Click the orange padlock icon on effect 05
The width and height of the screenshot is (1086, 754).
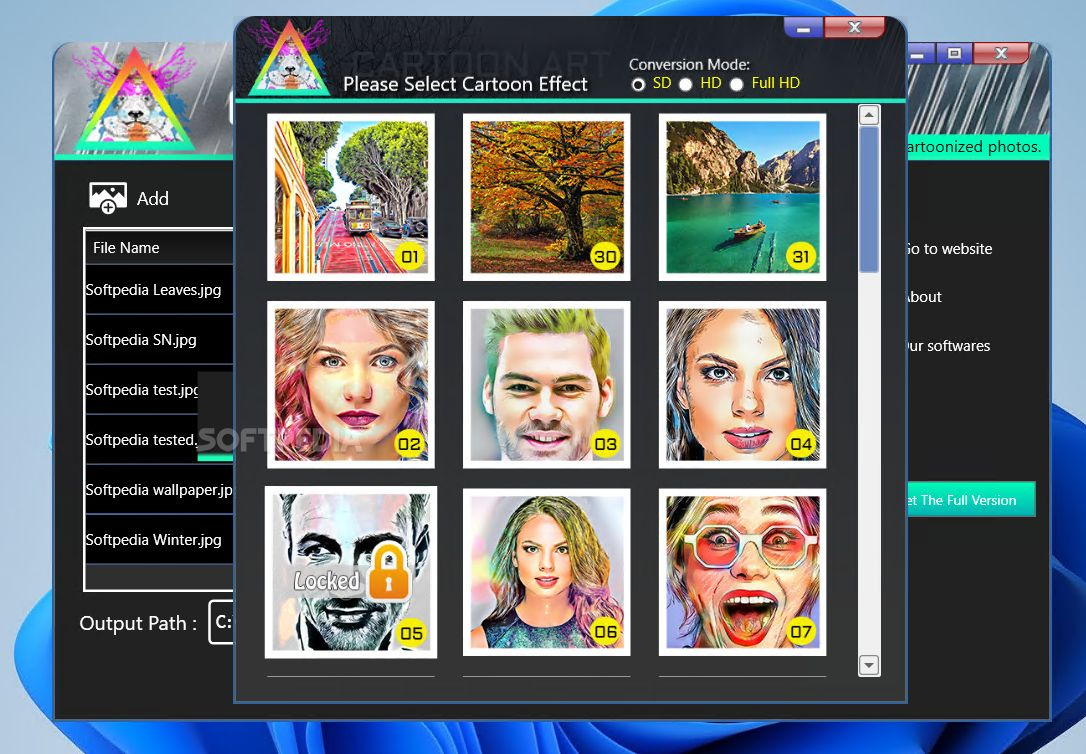coord(389,572)
